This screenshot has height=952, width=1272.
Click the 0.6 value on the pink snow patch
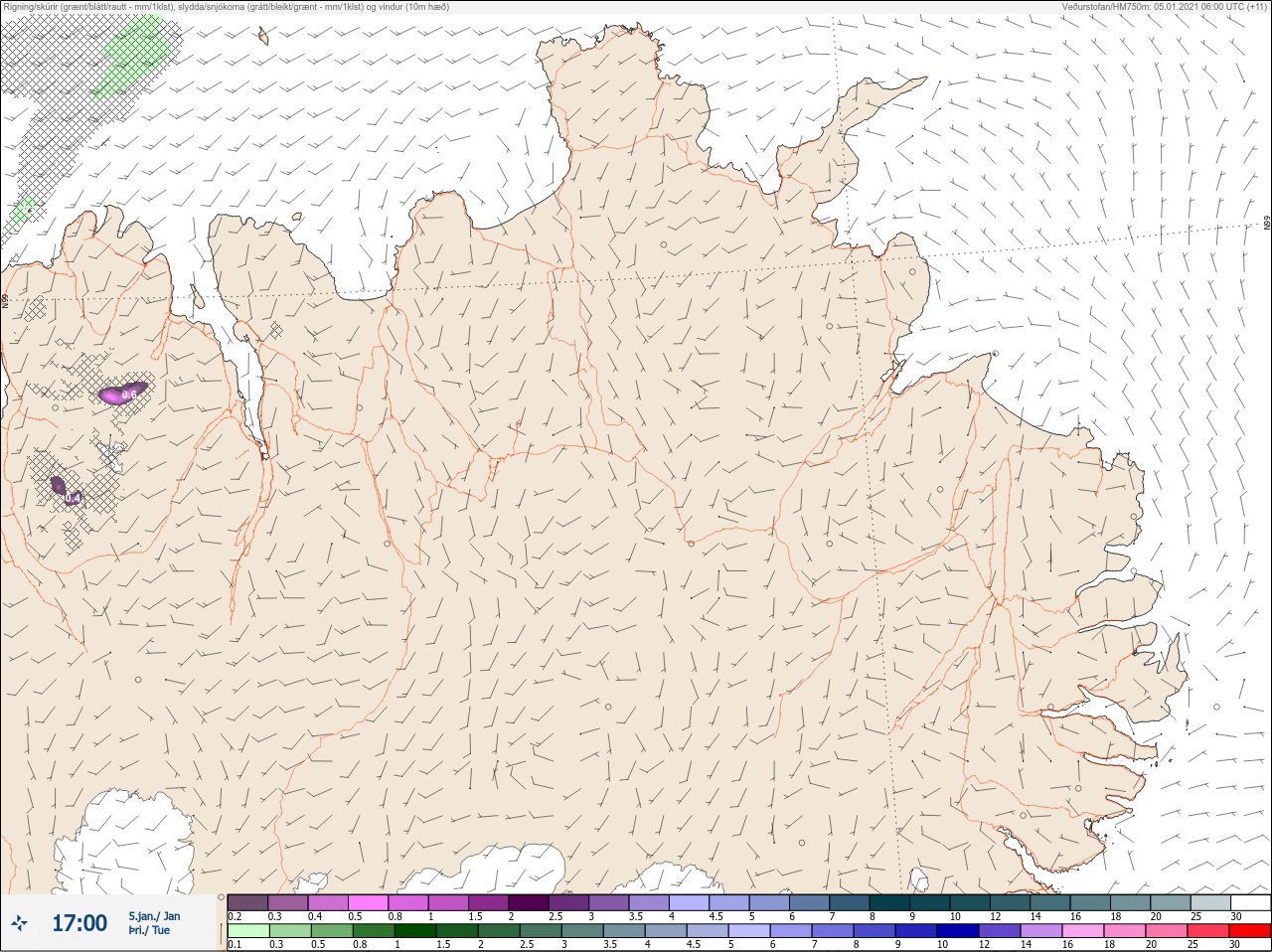click(128, 396)
